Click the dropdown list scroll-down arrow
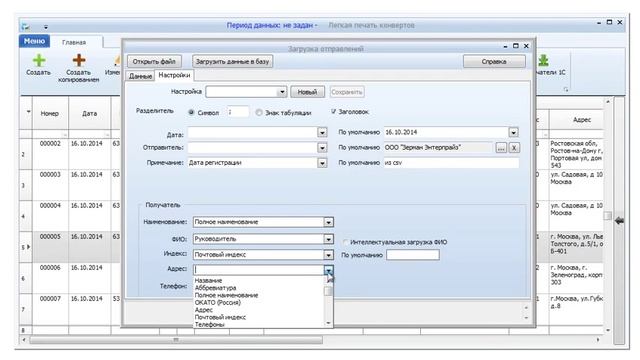The height and width of the screenshot is (360, 640). point(329,324)
